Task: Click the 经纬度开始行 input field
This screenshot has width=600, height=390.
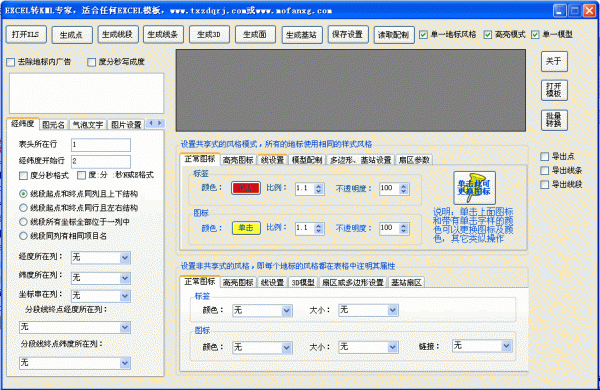Action: click(x=101, y=161)
